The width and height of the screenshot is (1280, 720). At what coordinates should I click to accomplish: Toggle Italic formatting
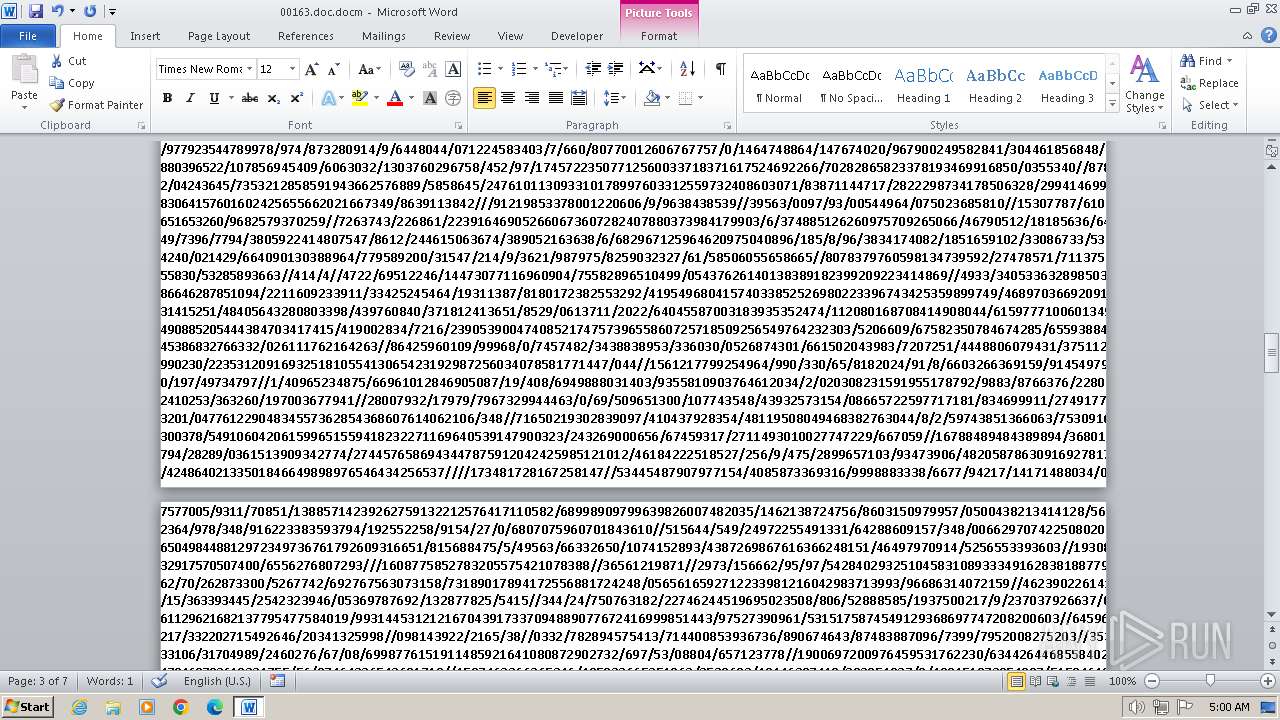pos(190,98)
